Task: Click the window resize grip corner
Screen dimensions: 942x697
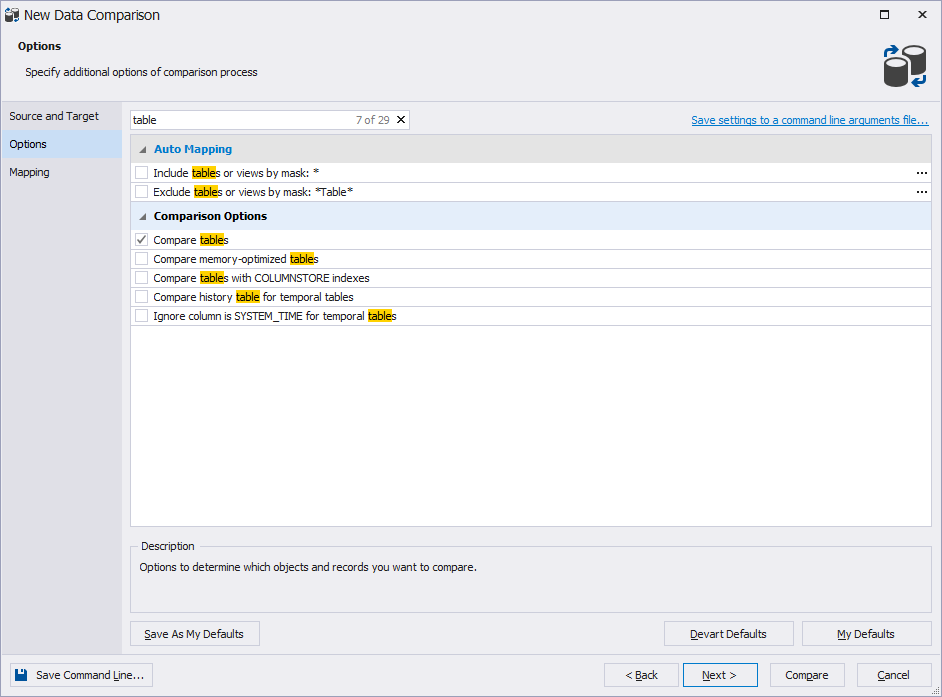Action: [935, 691]
